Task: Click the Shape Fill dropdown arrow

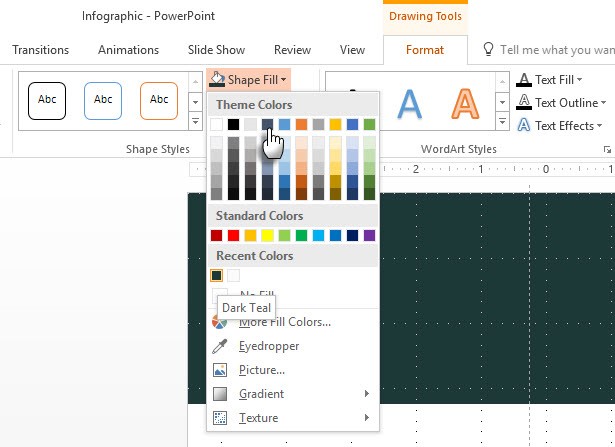Action: [x=284, y=79]
